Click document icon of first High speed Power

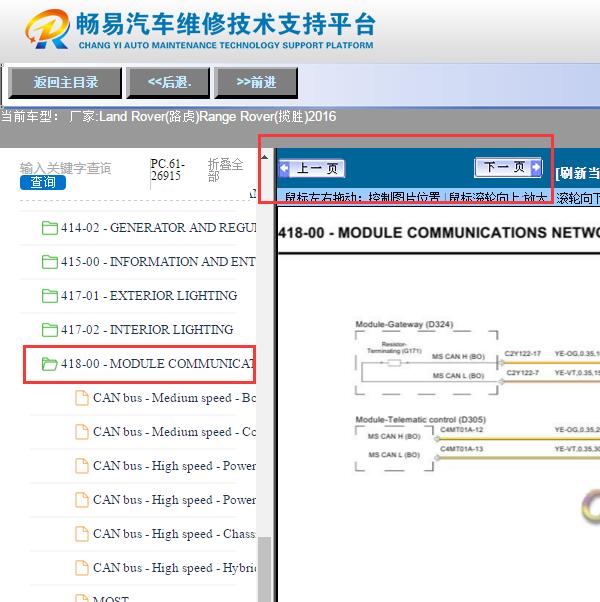tap(81, 466)
